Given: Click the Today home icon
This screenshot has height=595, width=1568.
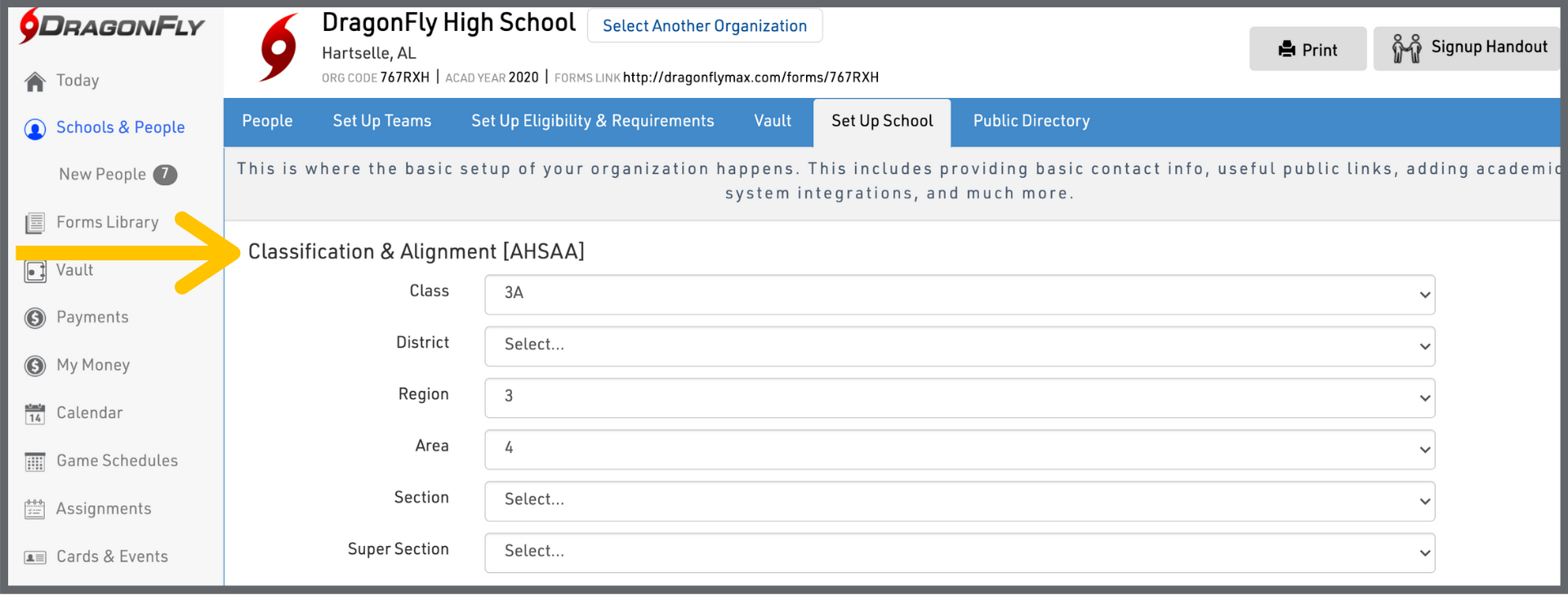Looking at the screenshot, I should (35, 82).
